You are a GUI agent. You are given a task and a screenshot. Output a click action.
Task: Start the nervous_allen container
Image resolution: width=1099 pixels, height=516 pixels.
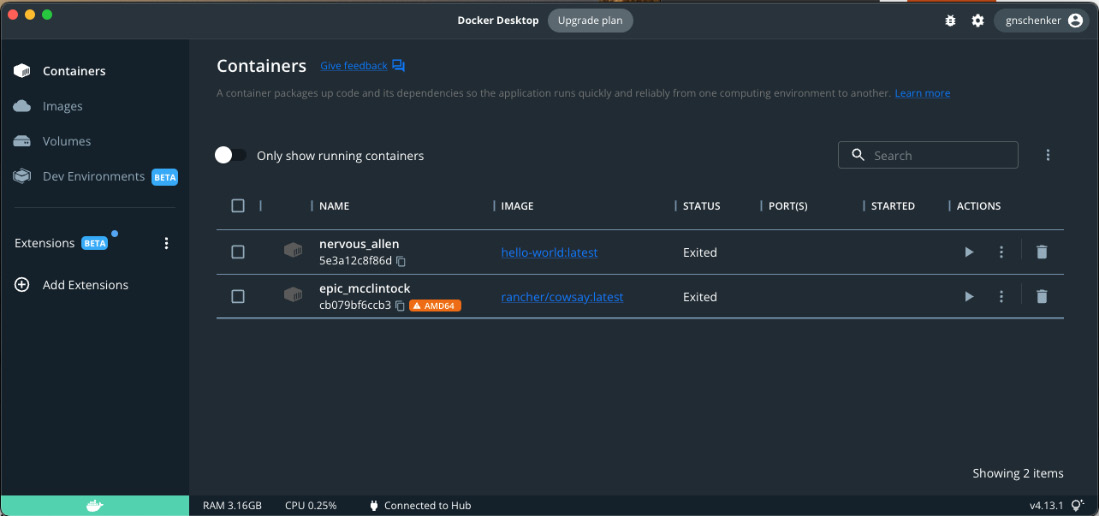click(969, 252)
